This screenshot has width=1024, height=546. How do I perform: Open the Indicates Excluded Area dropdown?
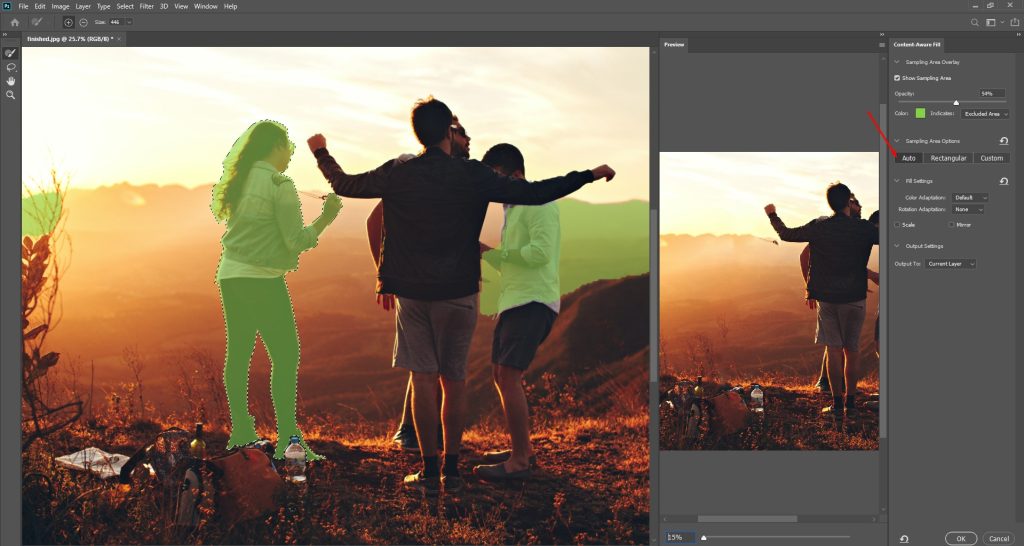985,114
